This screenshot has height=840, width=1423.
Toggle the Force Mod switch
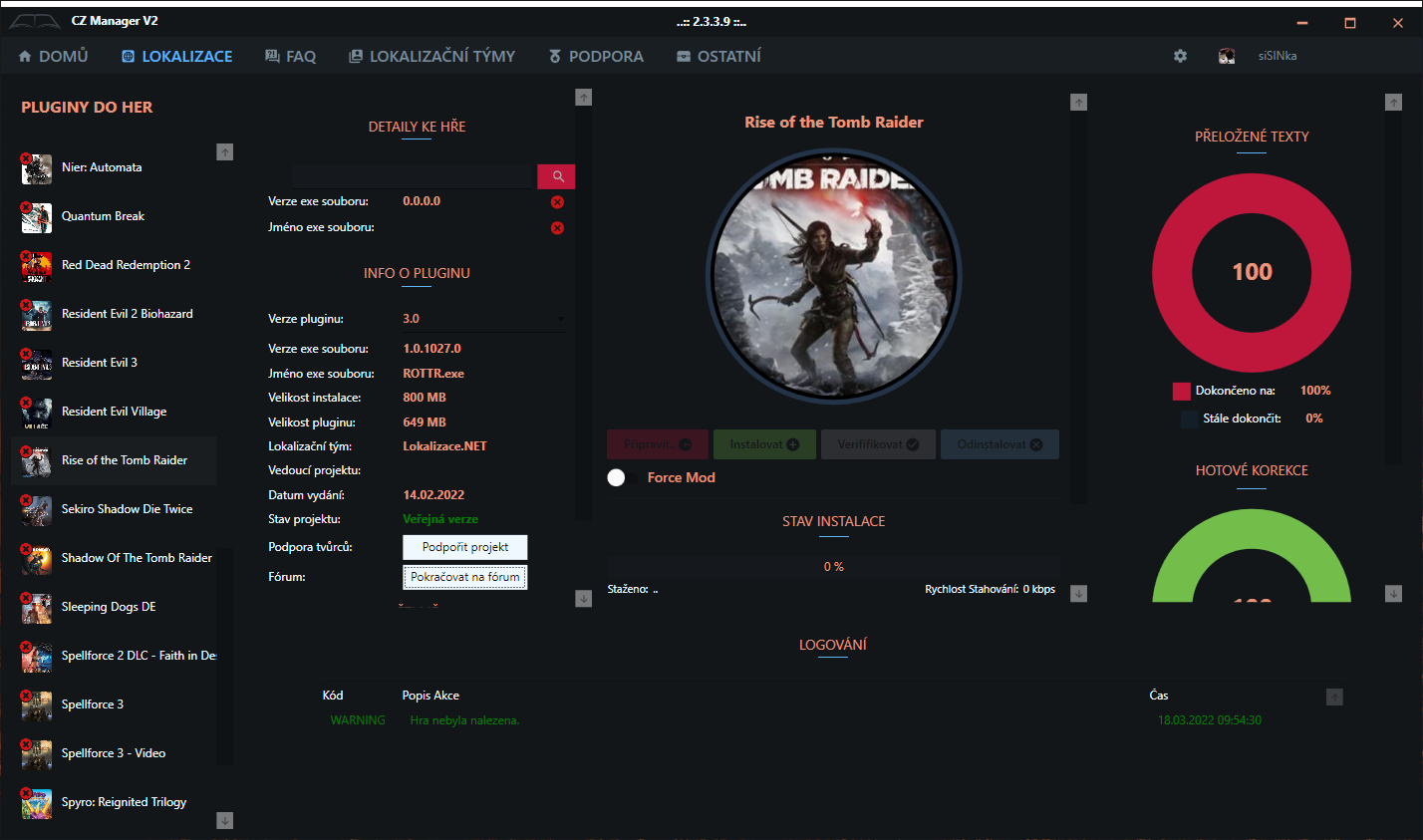pos(621,478)
